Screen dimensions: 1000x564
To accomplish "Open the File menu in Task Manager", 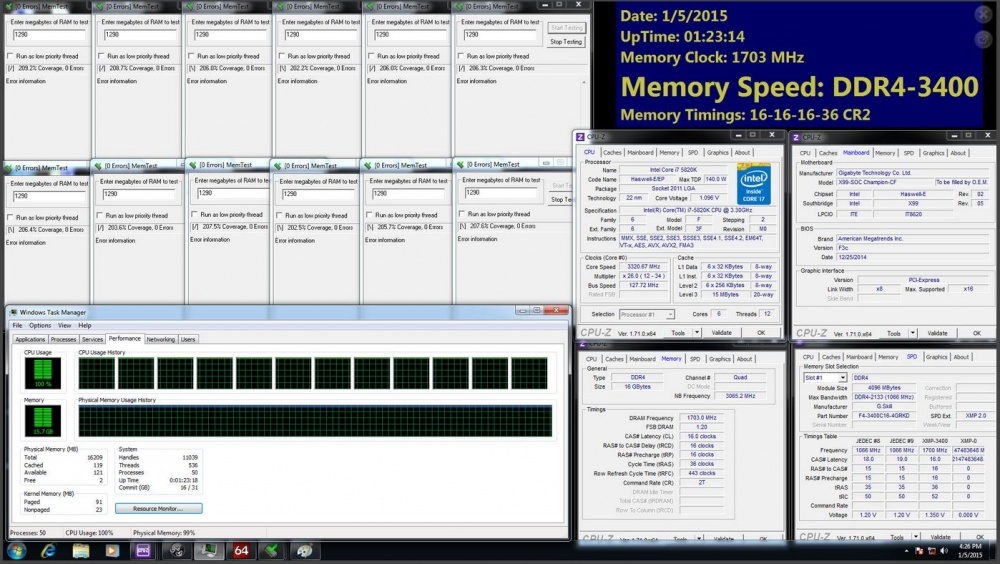I will [x=17, y=325].
